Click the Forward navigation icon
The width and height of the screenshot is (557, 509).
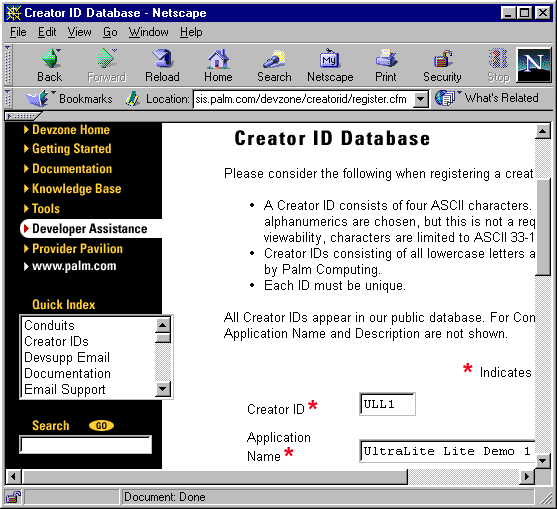pos(107,66)
